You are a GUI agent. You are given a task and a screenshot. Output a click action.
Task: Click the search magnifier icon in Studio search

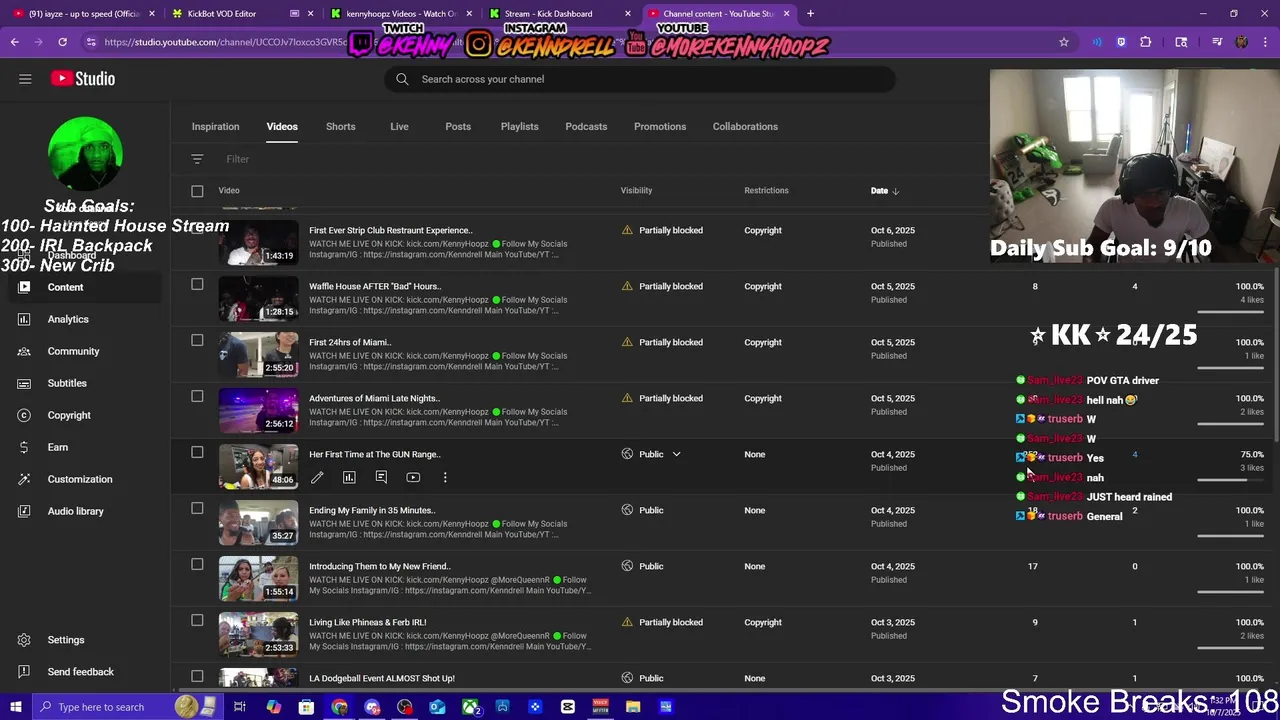(x=402, y=79)
